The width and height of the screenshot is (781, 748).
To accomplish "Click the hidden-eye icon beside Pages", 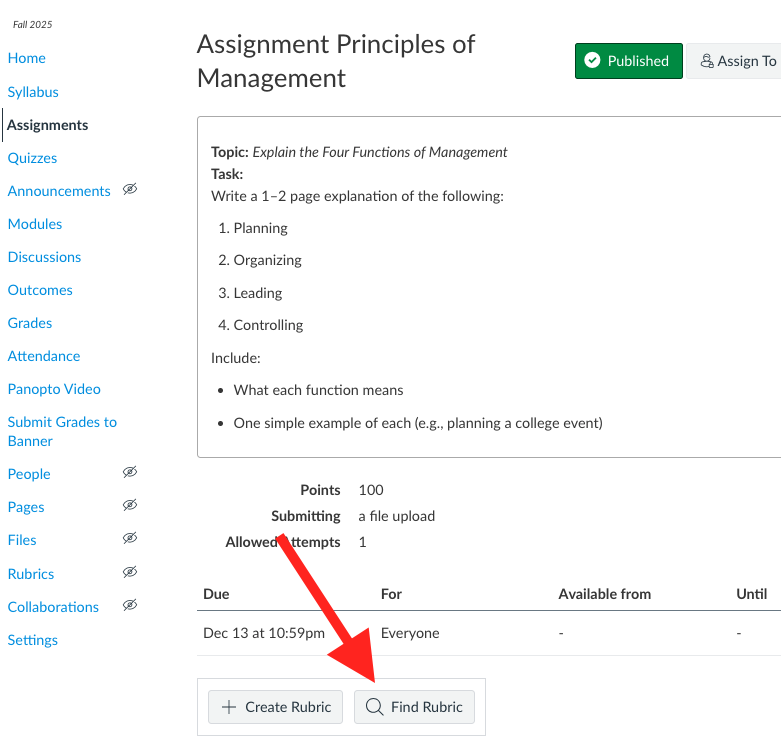I will point(130,505).
